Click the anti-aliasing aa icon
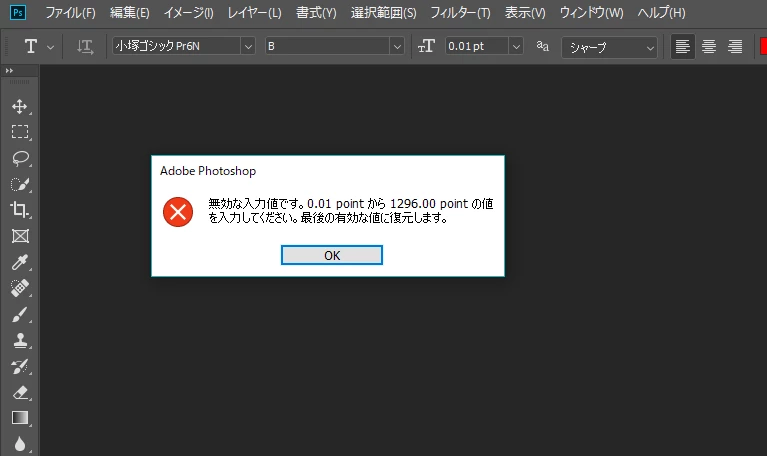Image resolution: width=767 pixels, height=456 pixels. click(542, 46)
